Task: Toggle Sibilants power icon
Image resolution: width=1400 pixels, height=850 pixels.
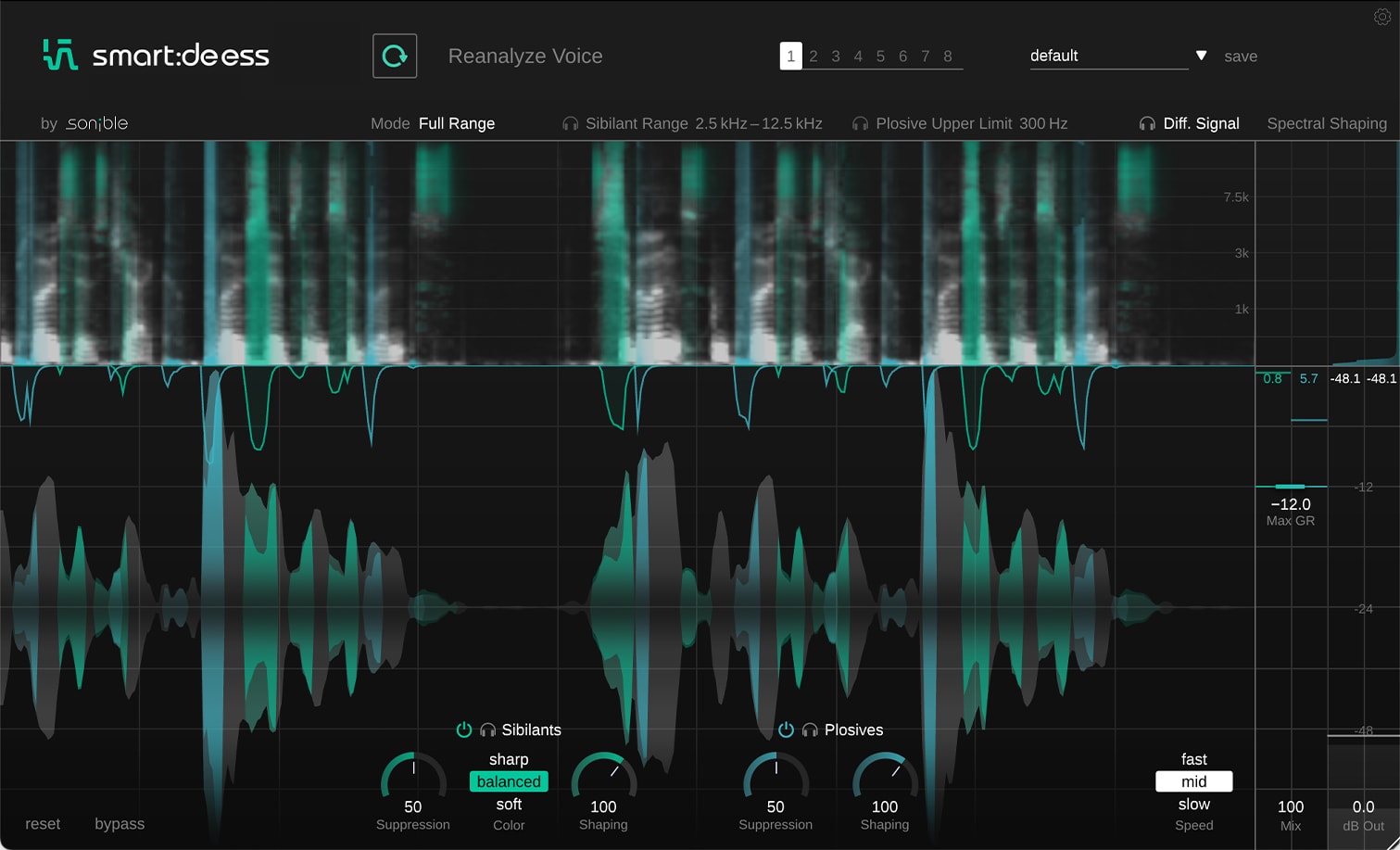Action: click(x=464, y=729)
